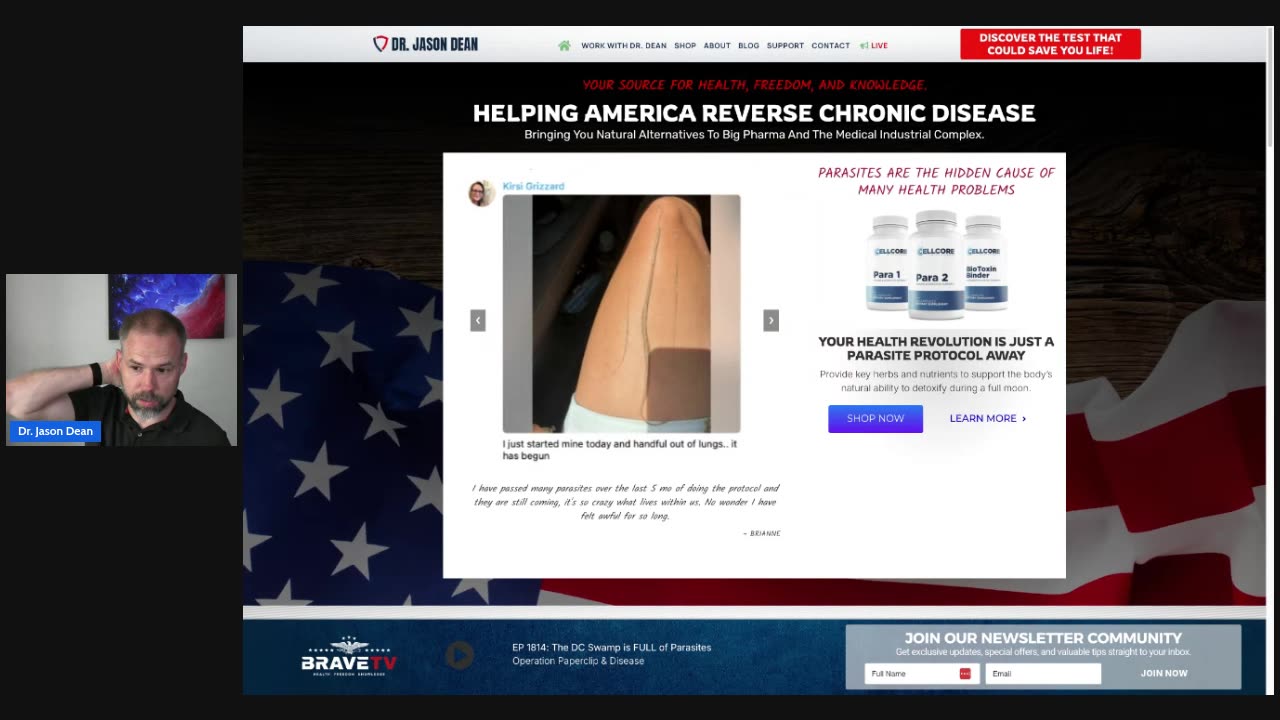Screen dimensions: 1280x720
Task: Click the green home icon in navigation
Action: (564, 45)
